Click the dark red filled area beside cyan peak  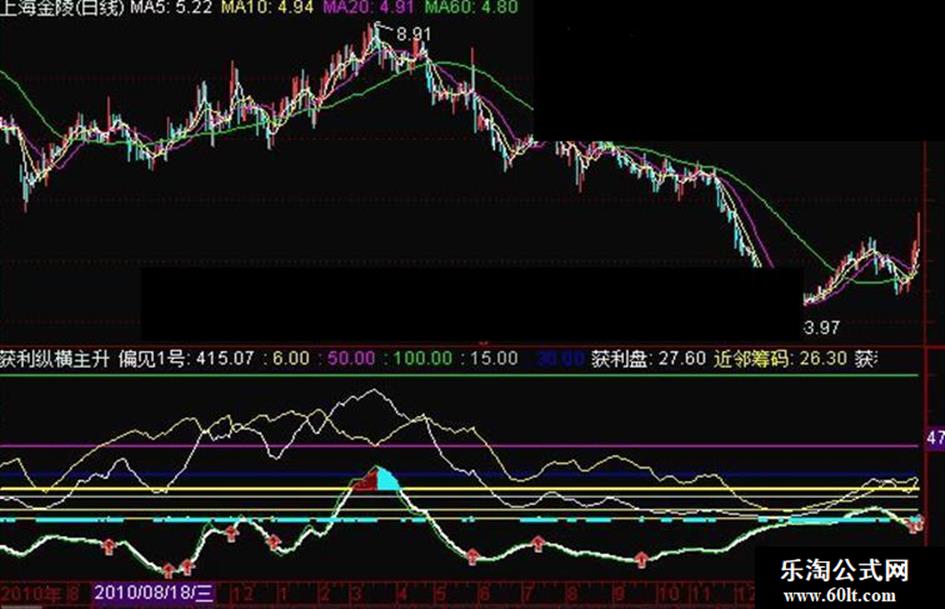[x=367, y=482]
